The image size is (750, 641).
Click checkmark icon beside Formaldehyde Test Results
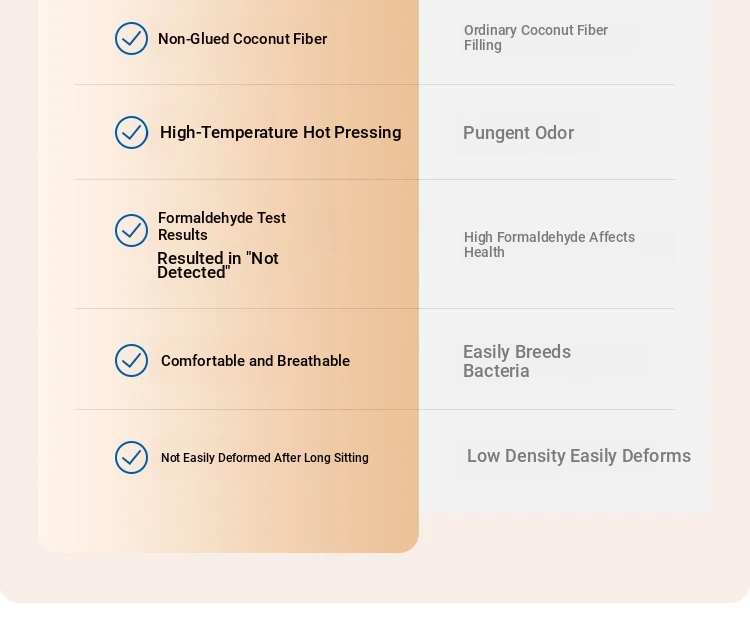tap(131, 231)
